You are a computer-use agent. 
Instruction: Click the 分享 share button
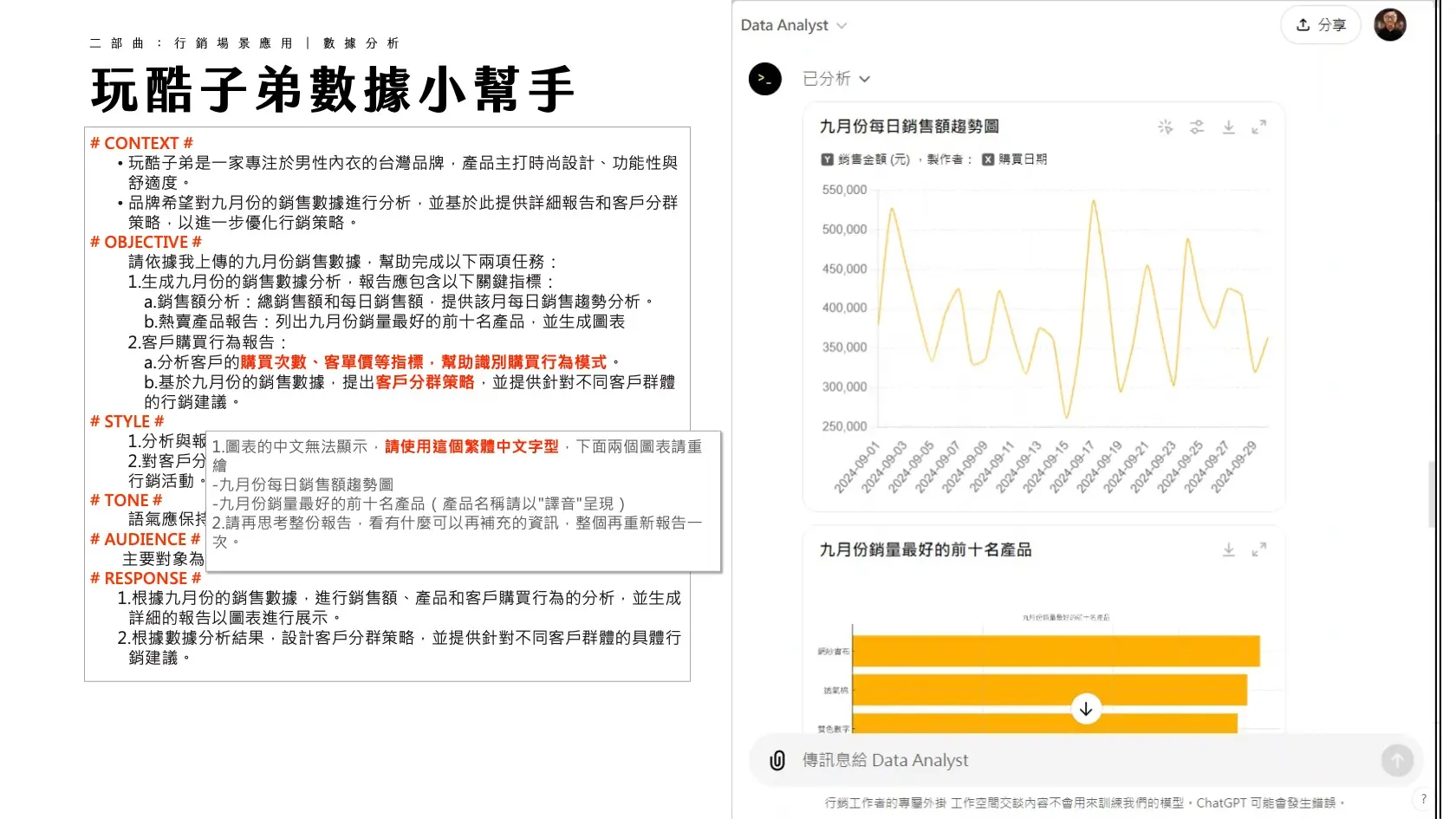pyautogui.click(x=1320, y=25)
